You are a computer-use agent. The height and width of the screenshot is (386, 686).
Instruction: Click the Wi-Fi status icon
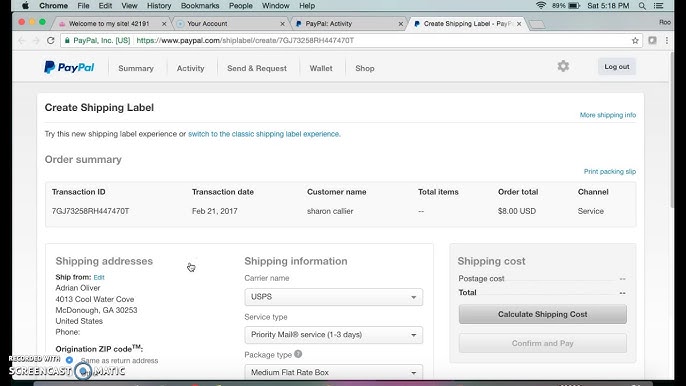tap(541, 5)
